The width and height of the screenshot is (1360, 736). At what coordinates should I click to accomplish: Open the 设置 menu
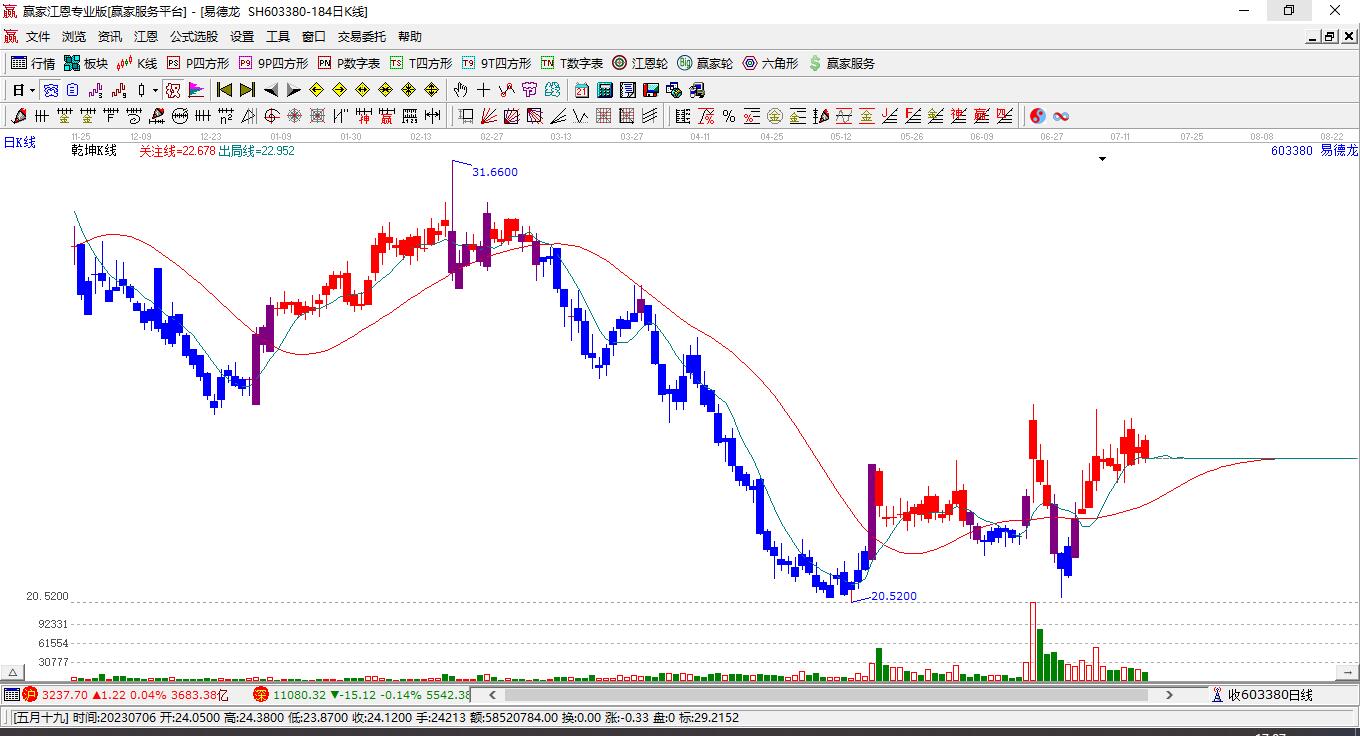pyautogui.click(x=242, y=37)
